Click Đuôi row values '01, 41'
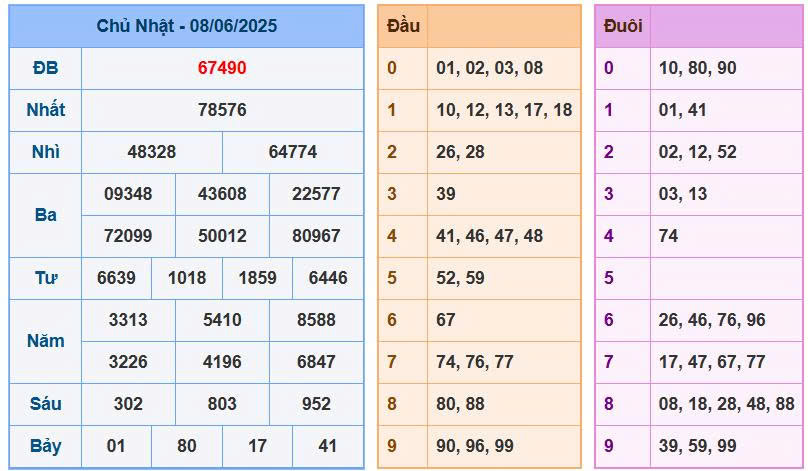The height and width of the screenshot is (471, 808). pos(682,110)
